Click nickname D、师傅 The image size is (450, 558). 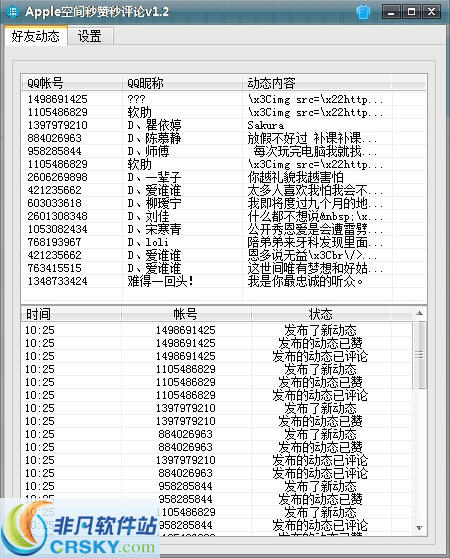coord(148,151)
